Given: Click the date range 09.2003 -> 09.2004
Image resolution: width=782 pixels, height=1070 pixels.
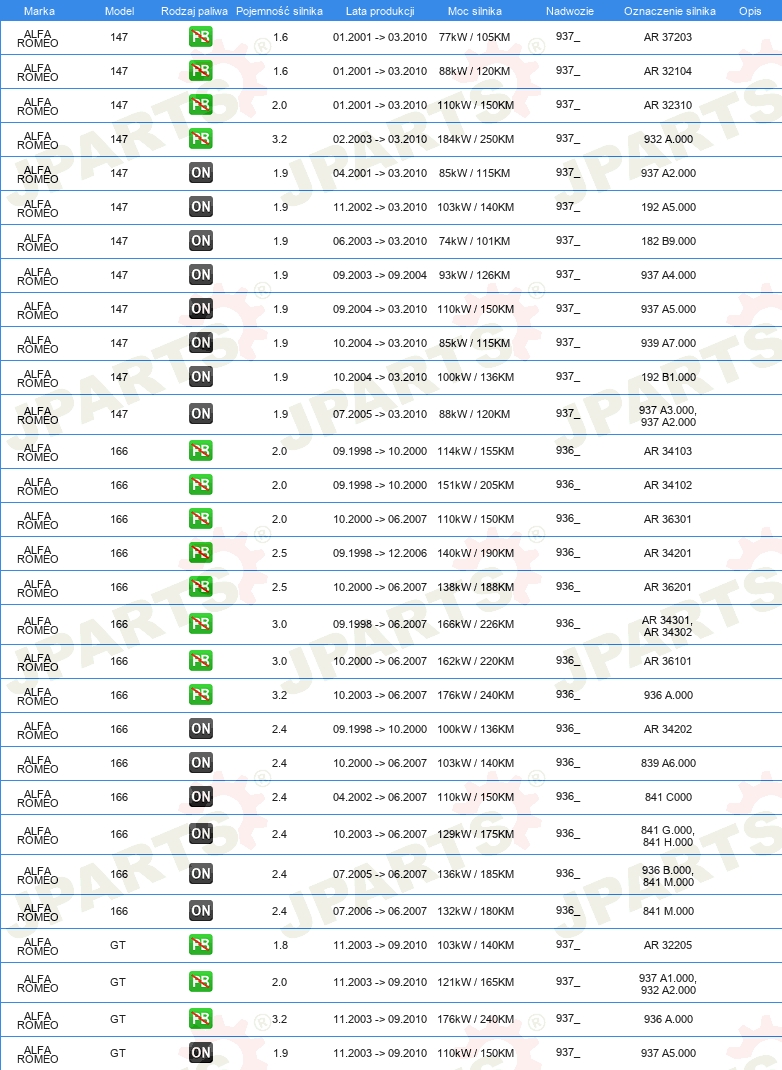Looking at the screenshot, I should point(380,275).
